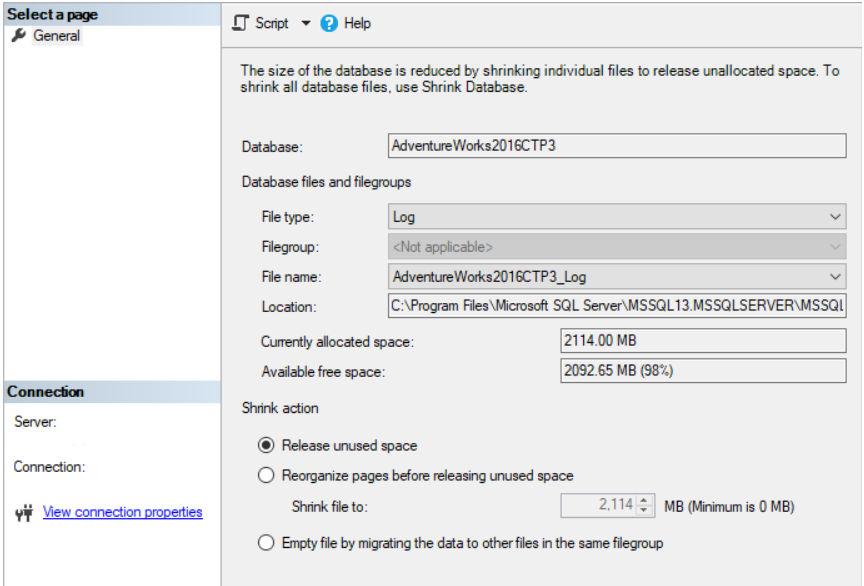Click the Script toolbar icon
The width and height of the screenshot is (864, 586).
pos(240,23)
